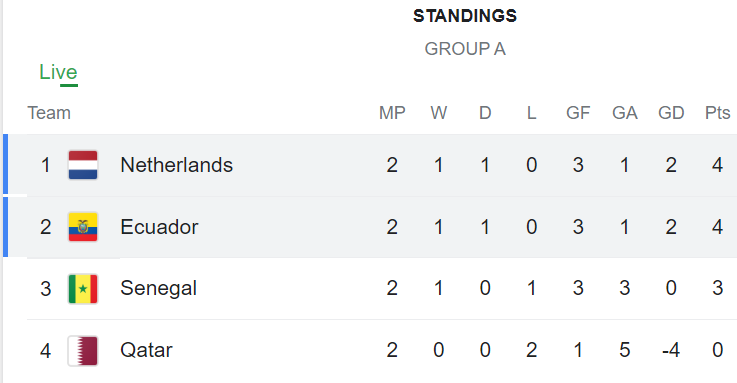Click the Qatar flag icon
This screenshot has height=383, width=737.
pos(83,350)
